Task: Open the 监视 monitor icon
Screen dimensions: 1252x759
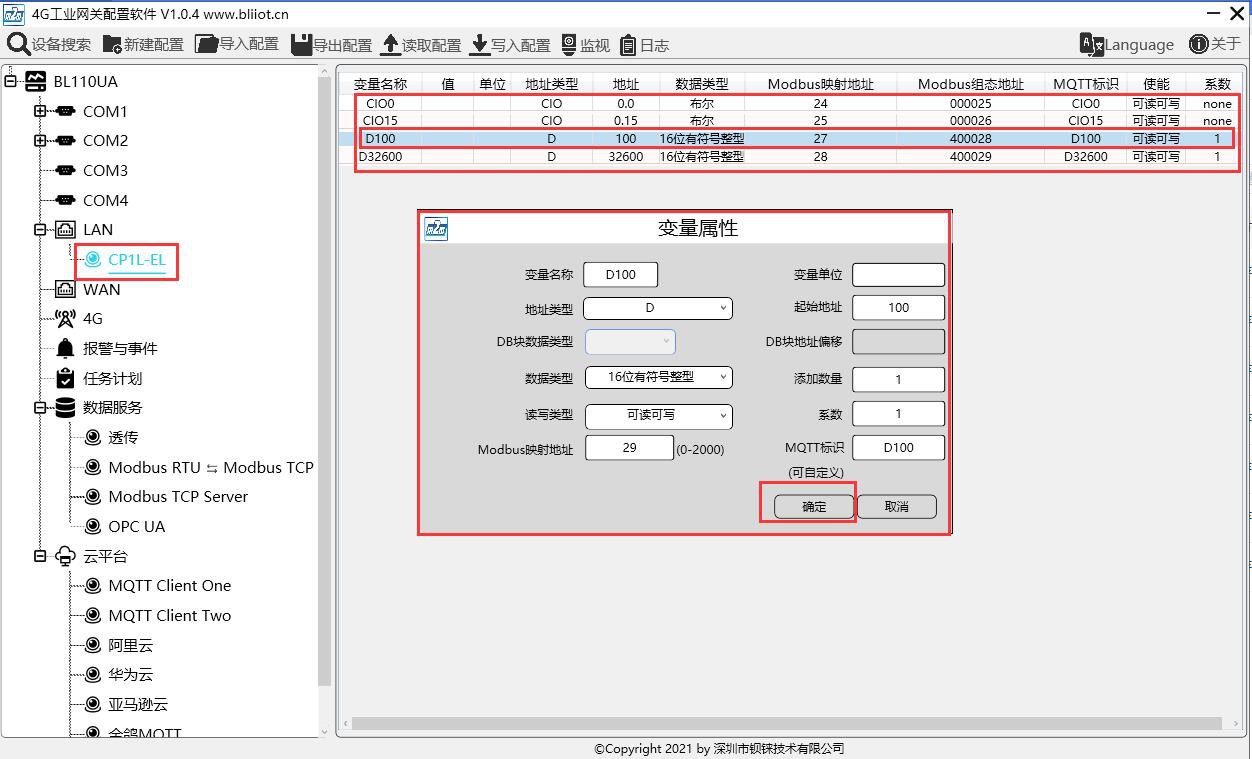Action: [x=569, y=44]
